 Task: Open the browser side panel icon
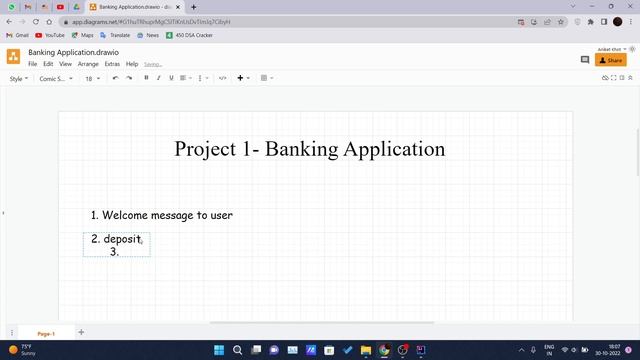point(604,22)
